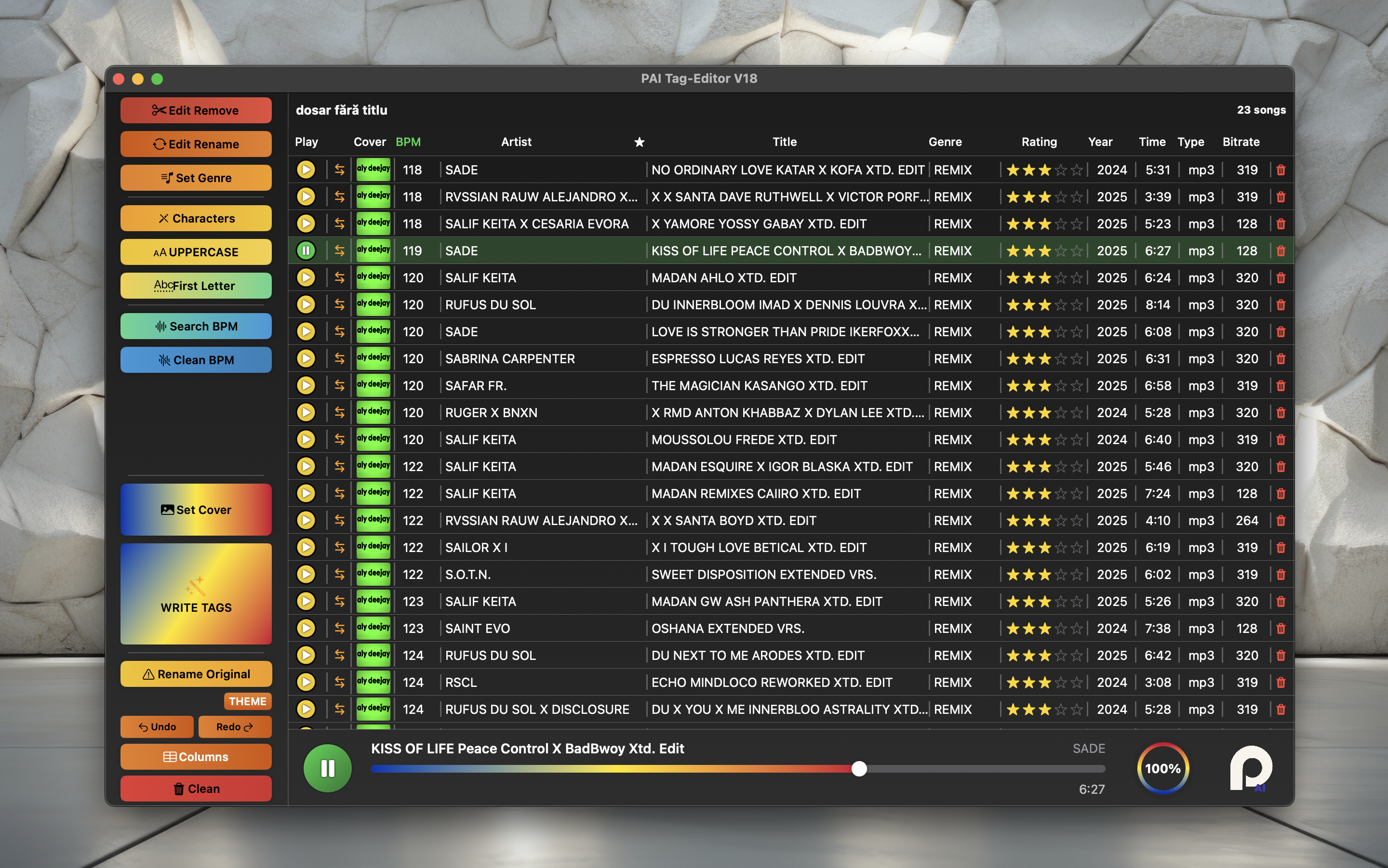Apply First Letter capitalization
The width and height of the screenshot is (1388, 868).
196,286
